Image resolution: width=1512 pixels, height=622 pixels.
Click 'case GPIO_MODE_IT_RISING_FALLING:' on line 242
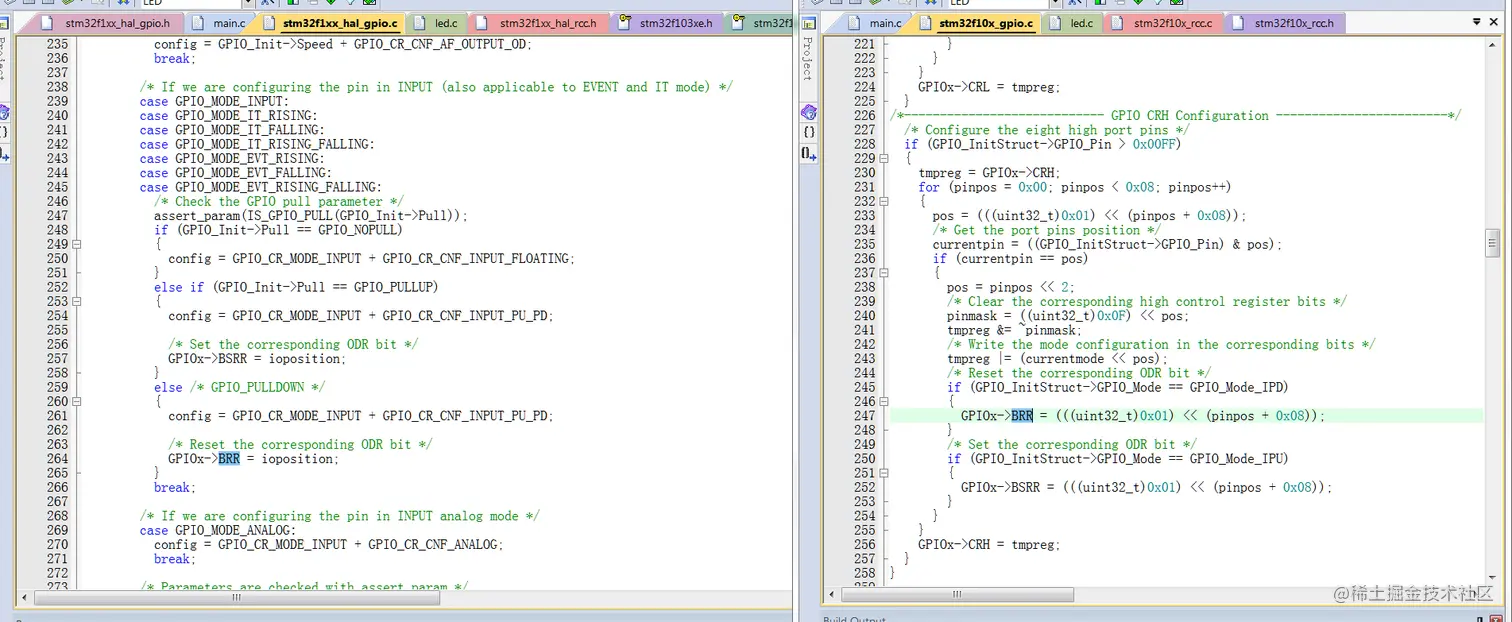pyautogui.click(x=257, y=144)
